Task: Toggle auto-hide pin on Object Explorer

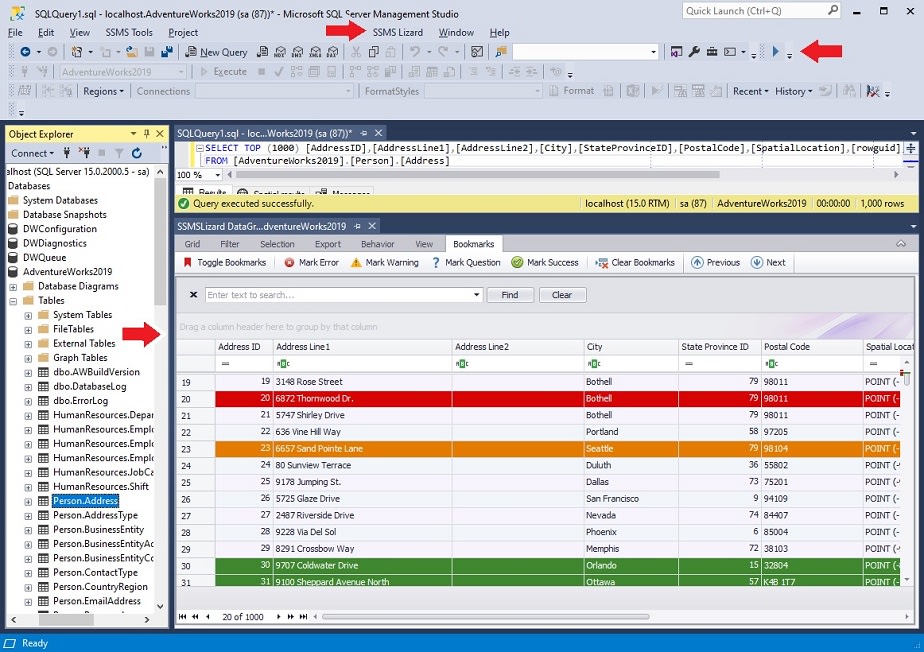Action: tap(147, 134)
